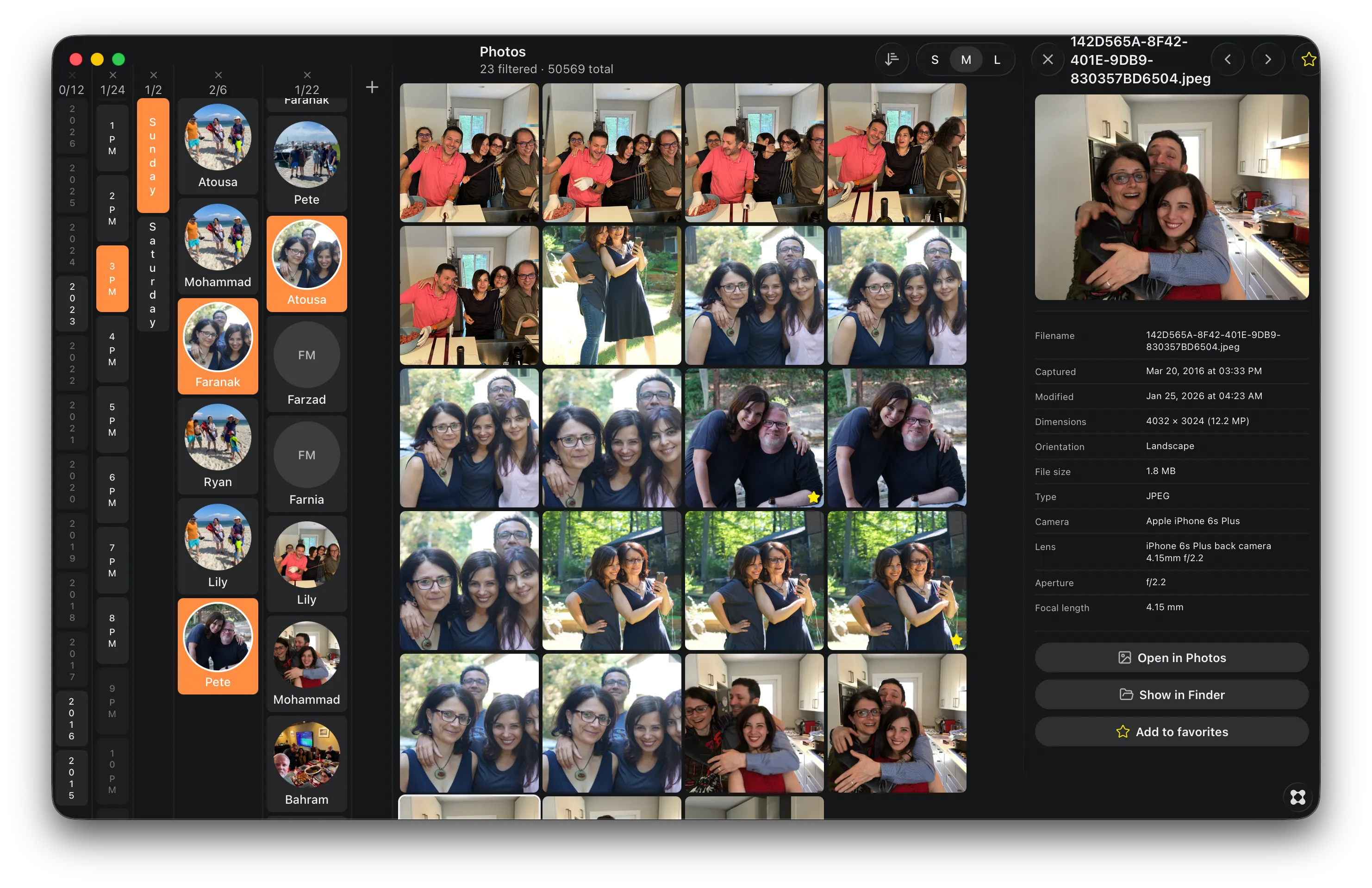This screenshot has width=1372, height=888.
Task: Toggle Faranak in the 2/6 people column
Action: (218, 347)
